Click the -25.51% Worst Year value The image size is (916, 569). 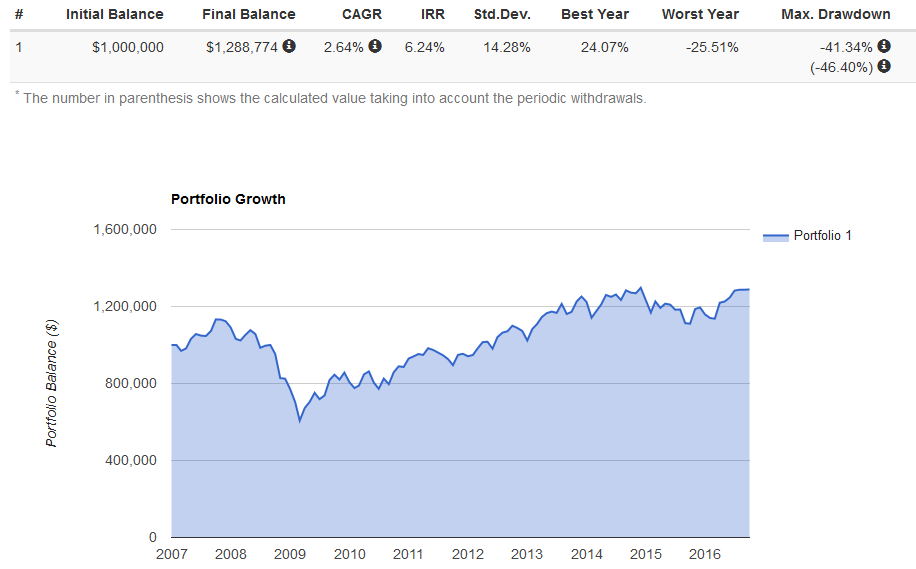click(712, 47)
